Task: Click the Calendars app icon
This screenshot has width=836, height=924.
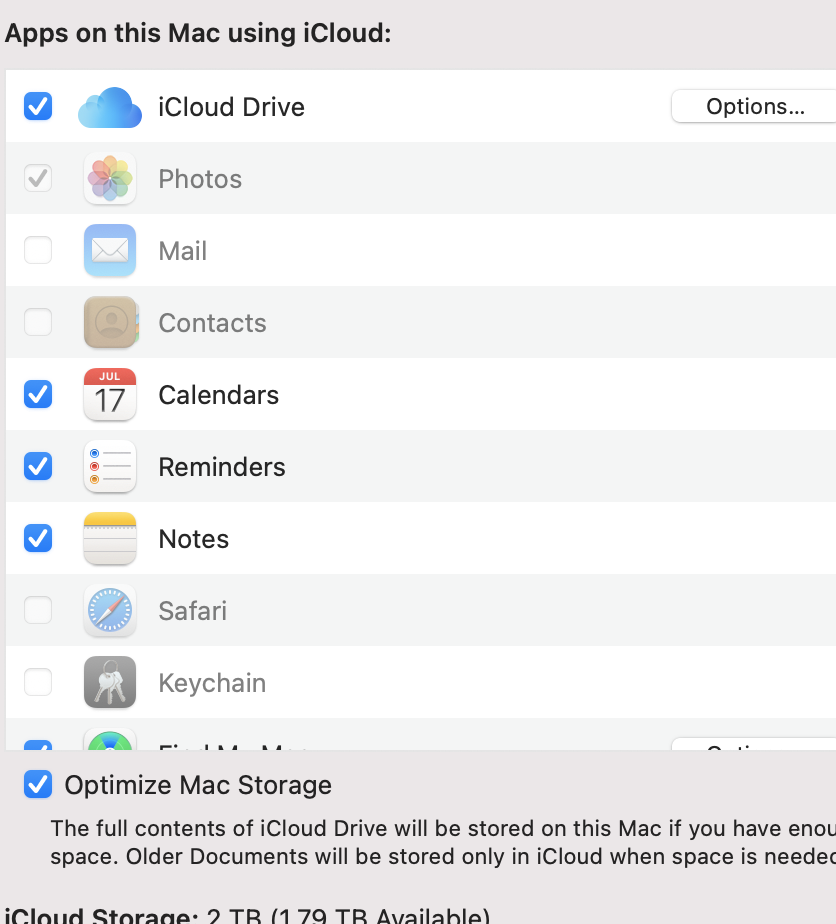Action: coord(110,395)
